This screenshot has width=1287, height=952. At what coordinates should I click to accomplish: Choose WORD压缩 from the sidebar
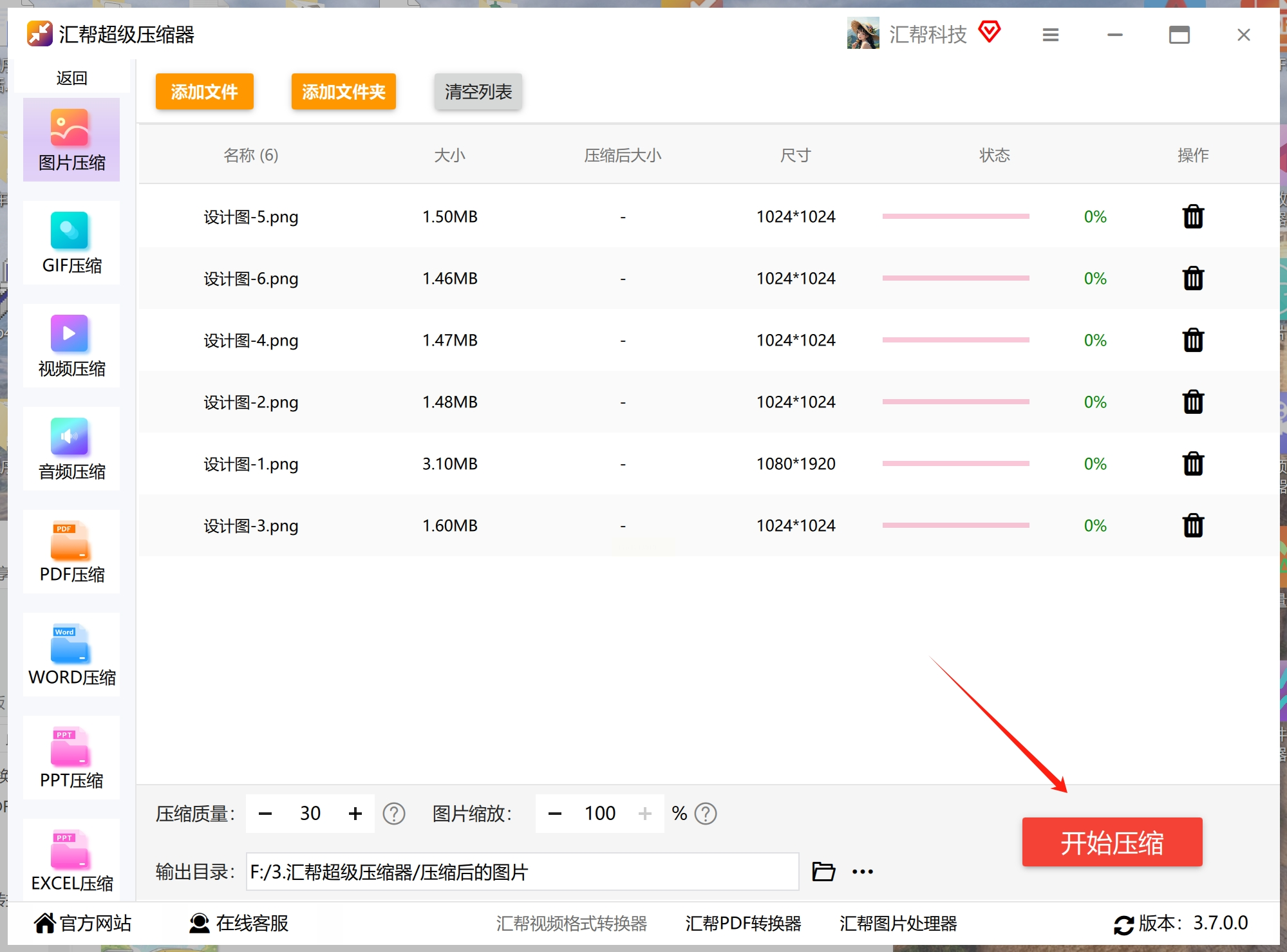(x=71, y=655)
